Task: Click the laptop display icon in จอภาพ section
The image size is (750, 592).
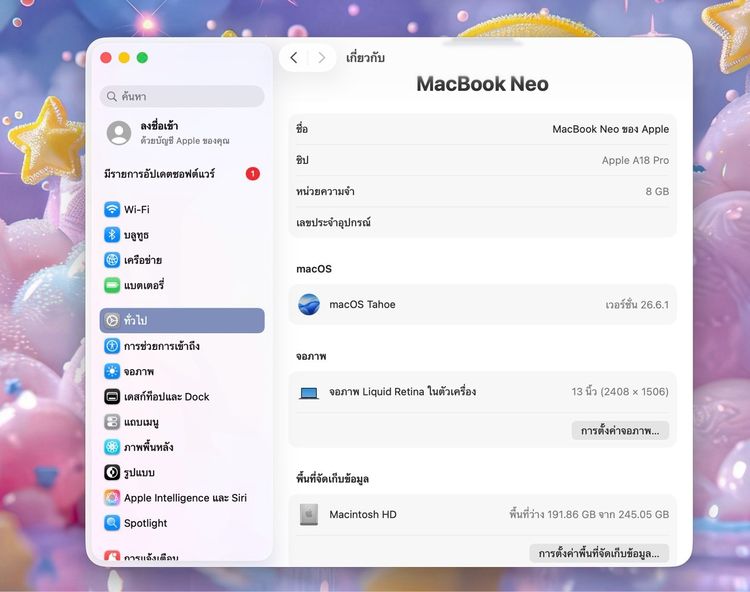Action: [309, 393]
